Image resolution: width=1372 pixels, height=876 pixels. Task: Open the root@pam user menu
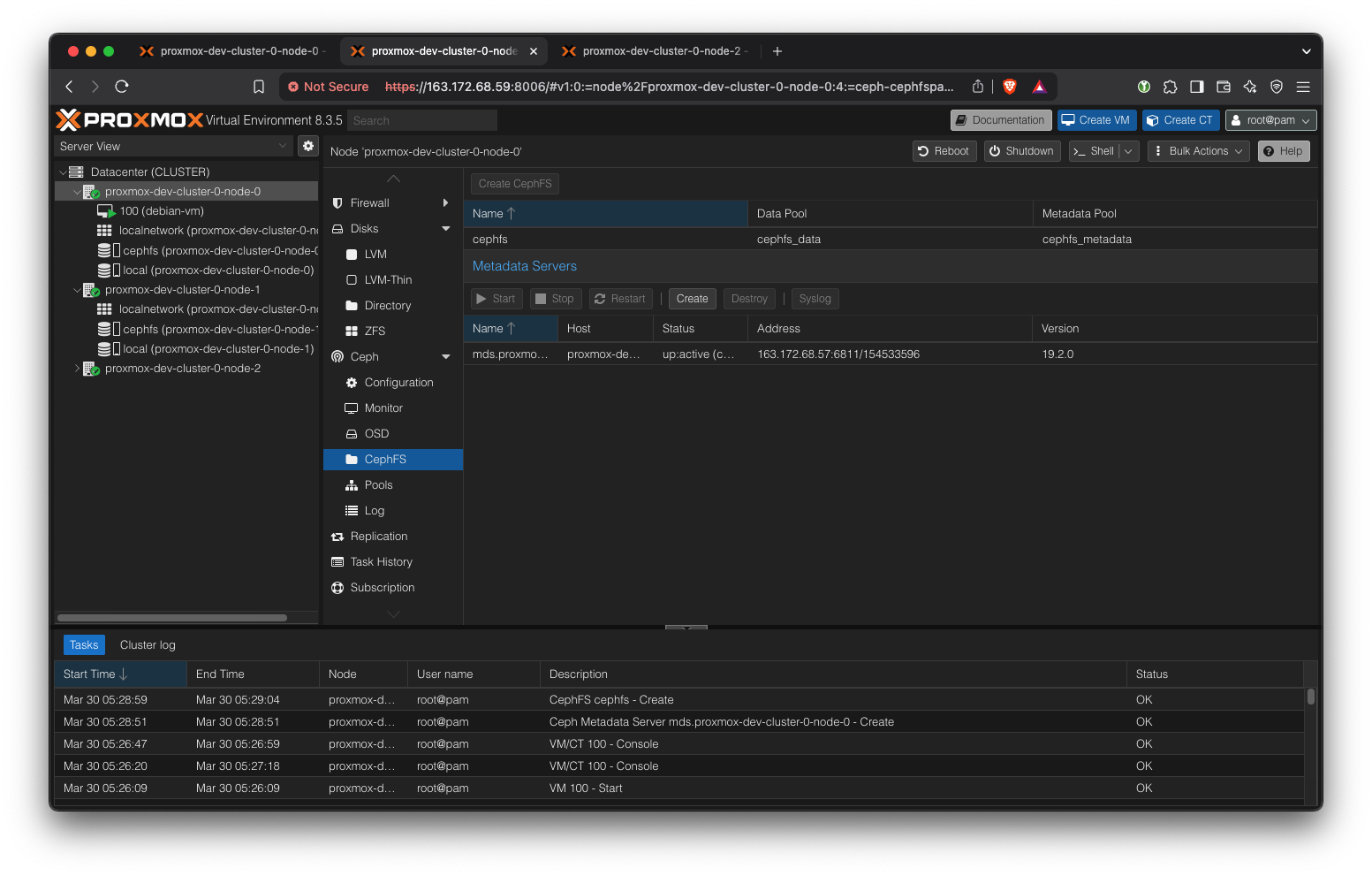1270,120
